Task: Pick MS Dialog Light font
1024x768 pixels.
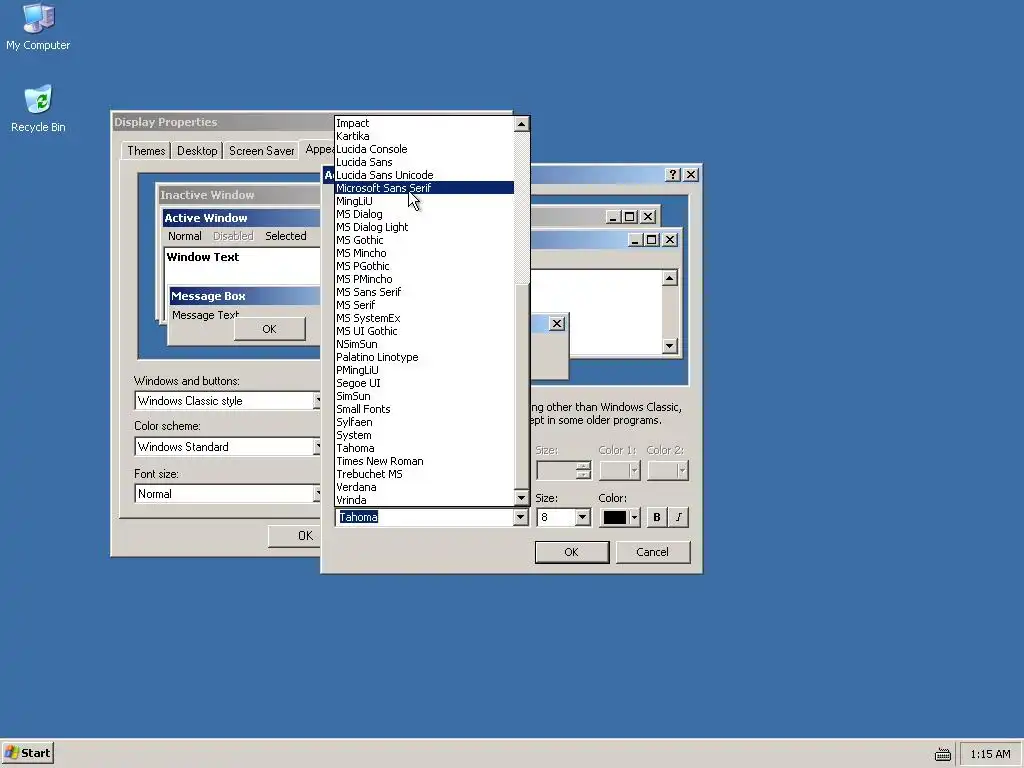Action: click(x=424, y=227)
